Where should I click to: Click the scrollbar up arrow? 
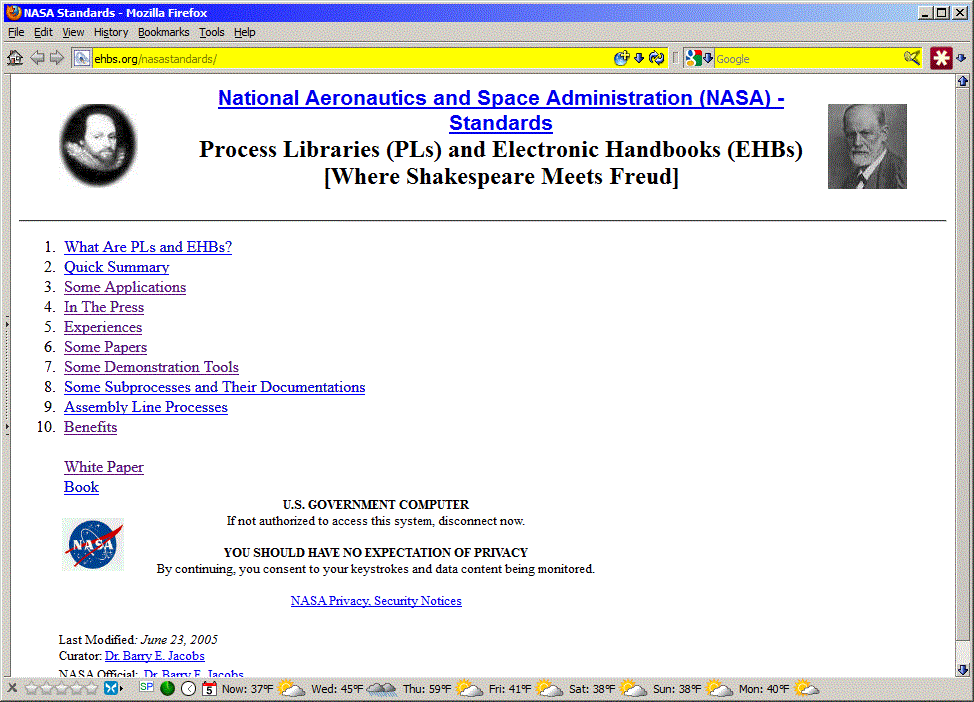pyautogui.click(x=963, y=81)
